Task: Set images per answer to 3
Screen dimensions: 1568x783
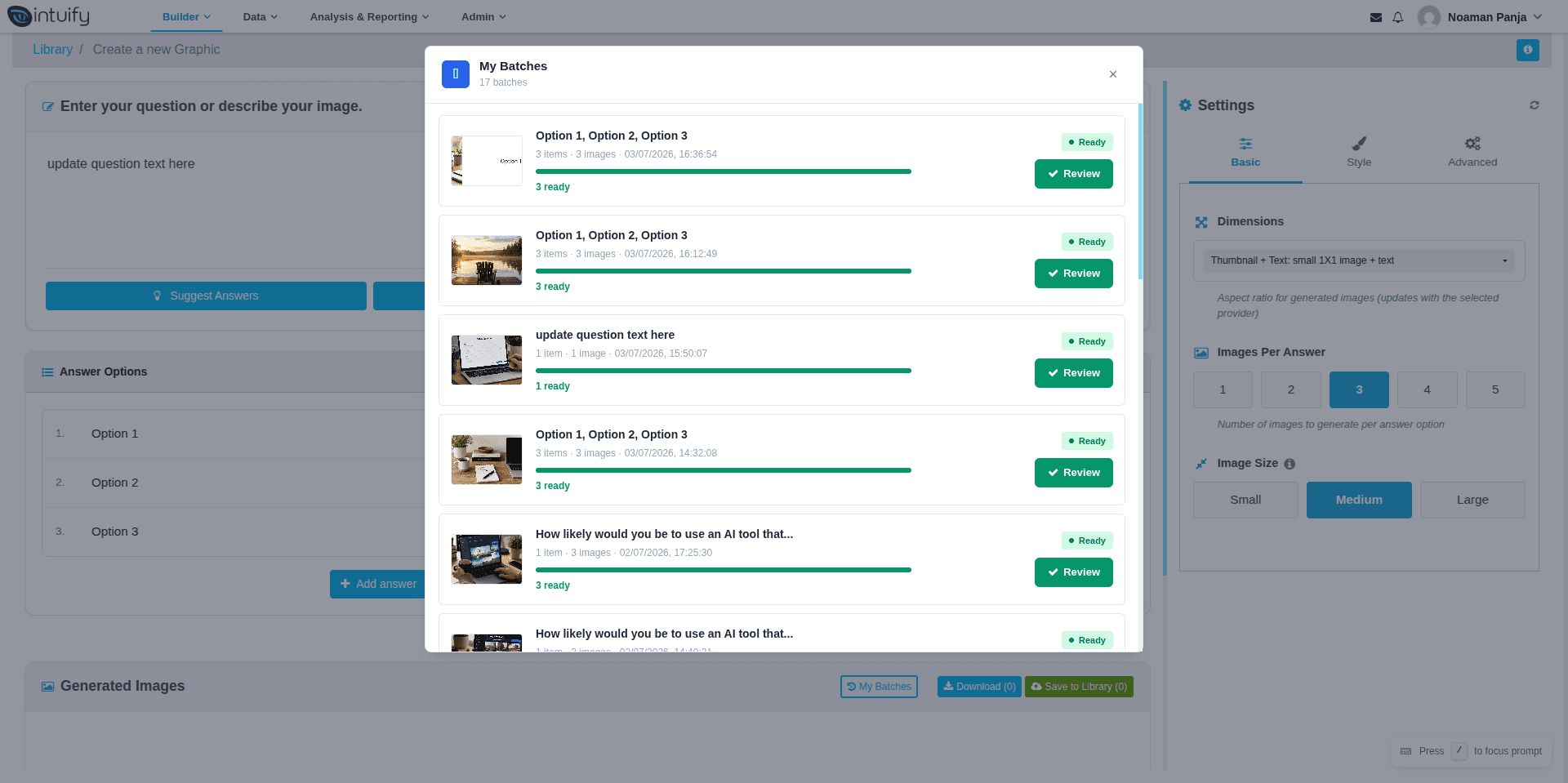Action: (x=1359, y=389)
